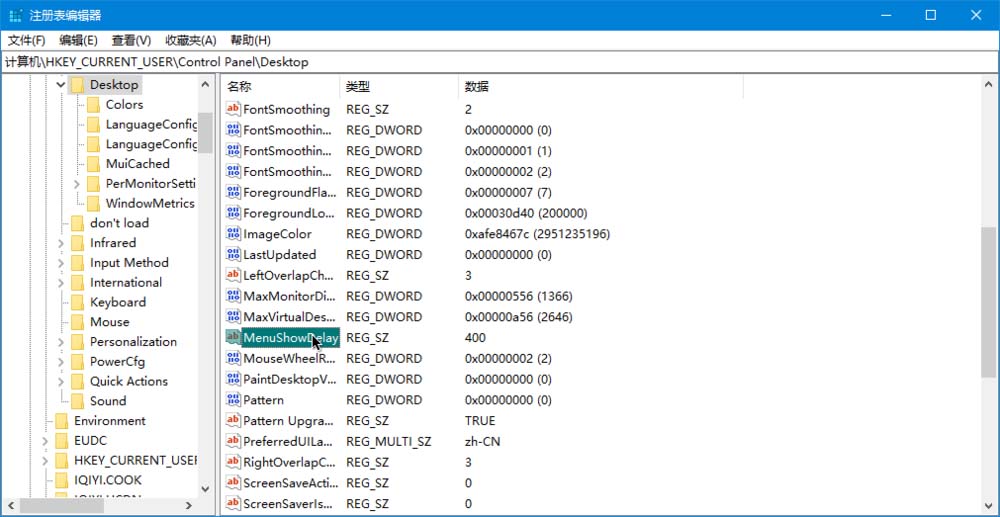This screenshot has height=517, width=1000.
Task: Select the Sound folder icon
Action: (x=77, y=401)
